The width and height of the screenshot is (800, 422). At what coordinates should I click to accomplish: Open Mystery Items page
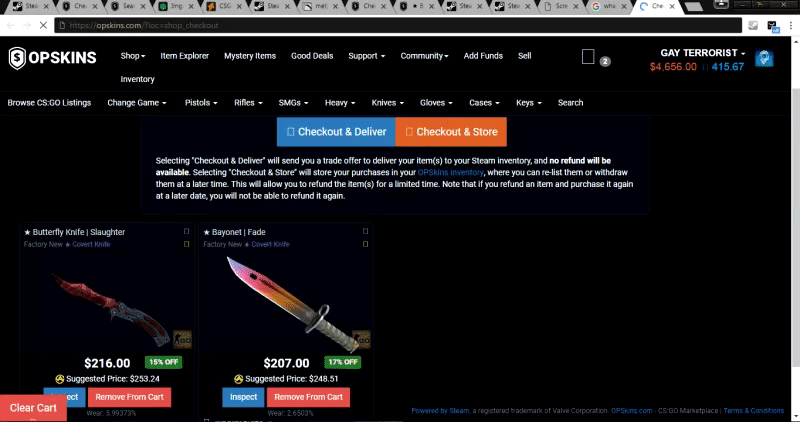pyautogui.click(x=250, y=56)
